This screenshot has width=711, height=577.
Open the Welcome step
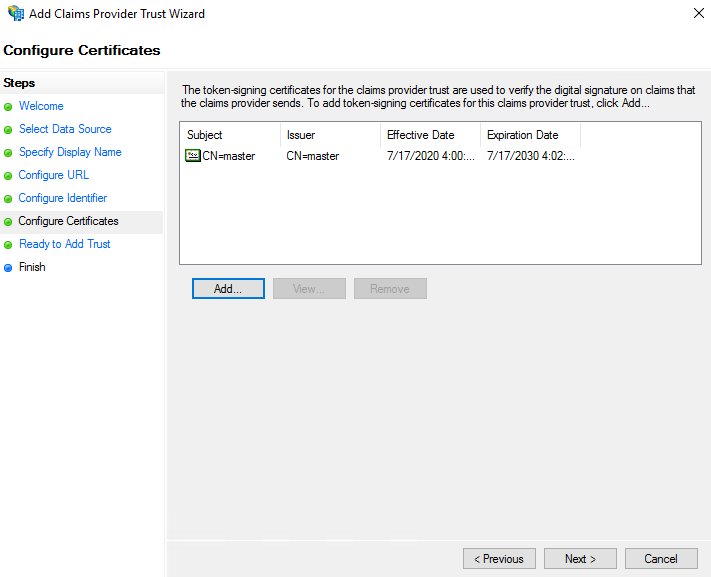tap(41, 106)
